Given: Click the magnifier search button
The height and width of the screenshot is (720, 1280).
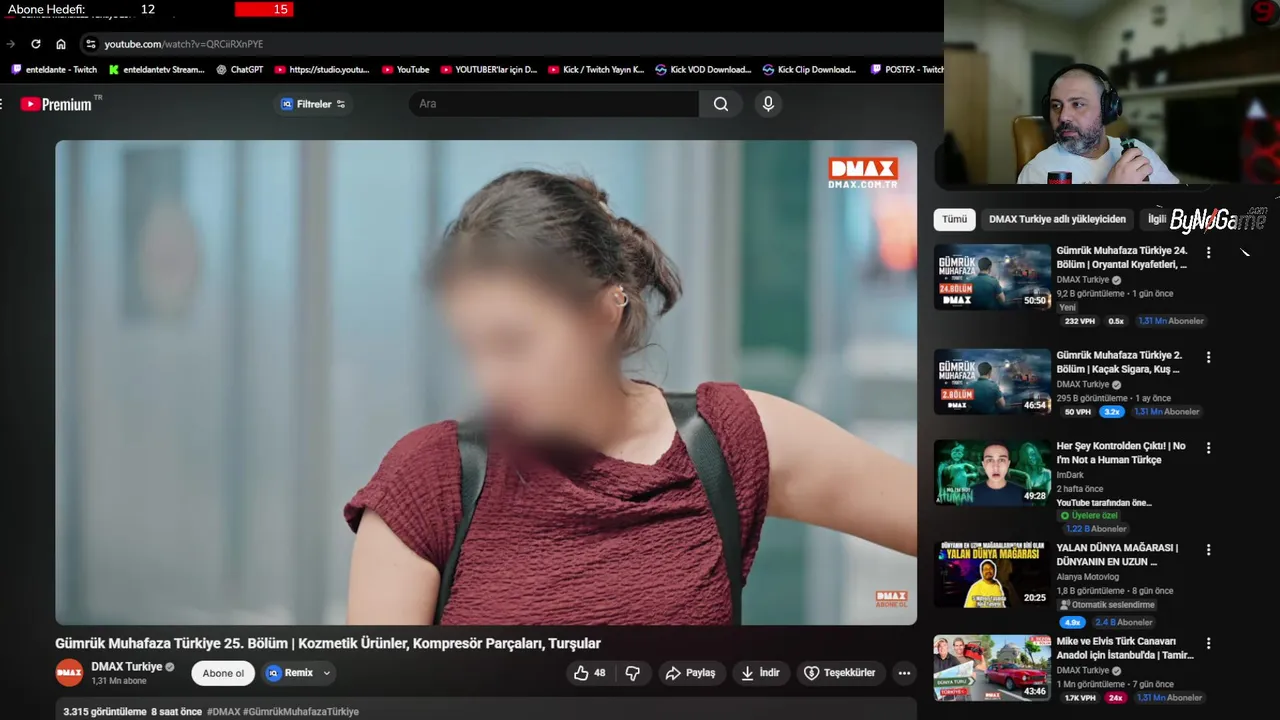Looking at the screenshot, I should click(x=721, y=104).
